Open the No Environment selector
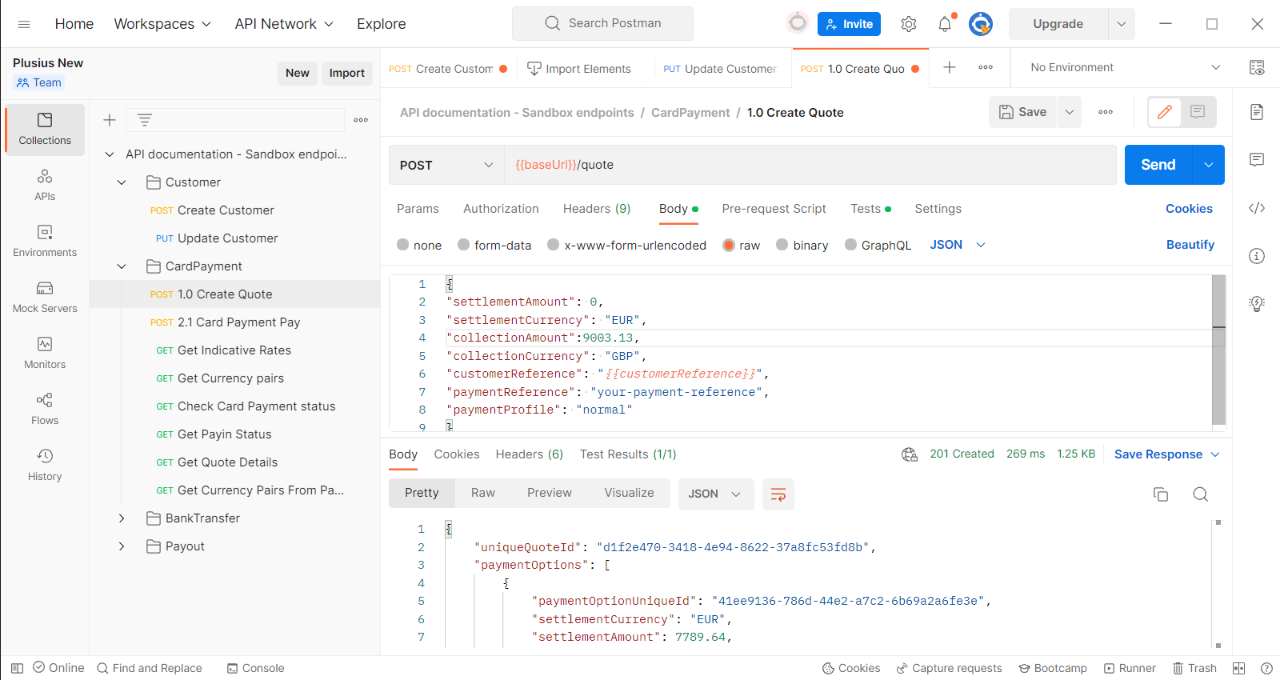Image resolution: width=1280 pixels, height=680 pixels. [x=1125, y=67]
